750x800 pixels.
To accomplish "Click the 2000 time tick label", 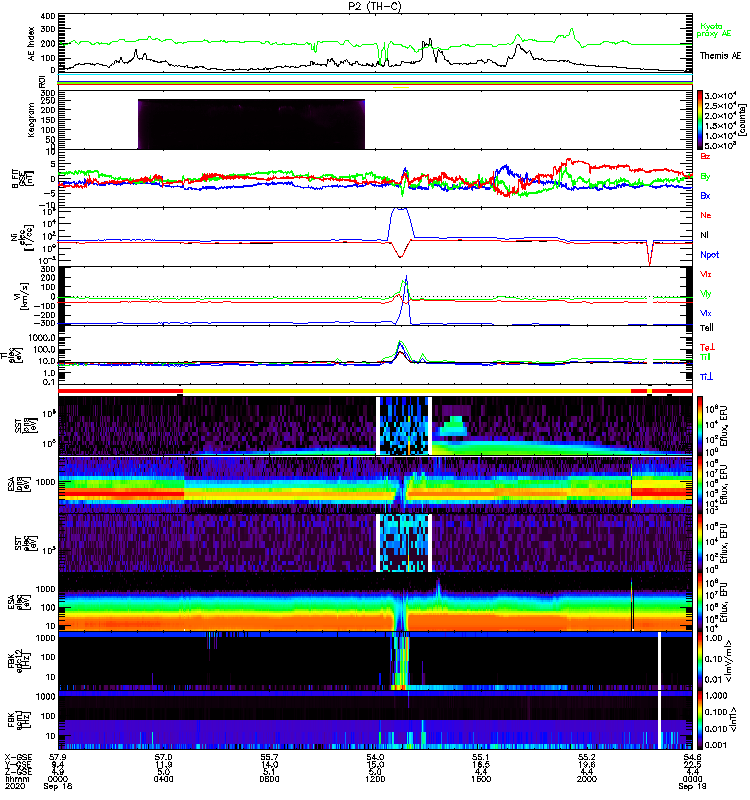I will point(587,779).
